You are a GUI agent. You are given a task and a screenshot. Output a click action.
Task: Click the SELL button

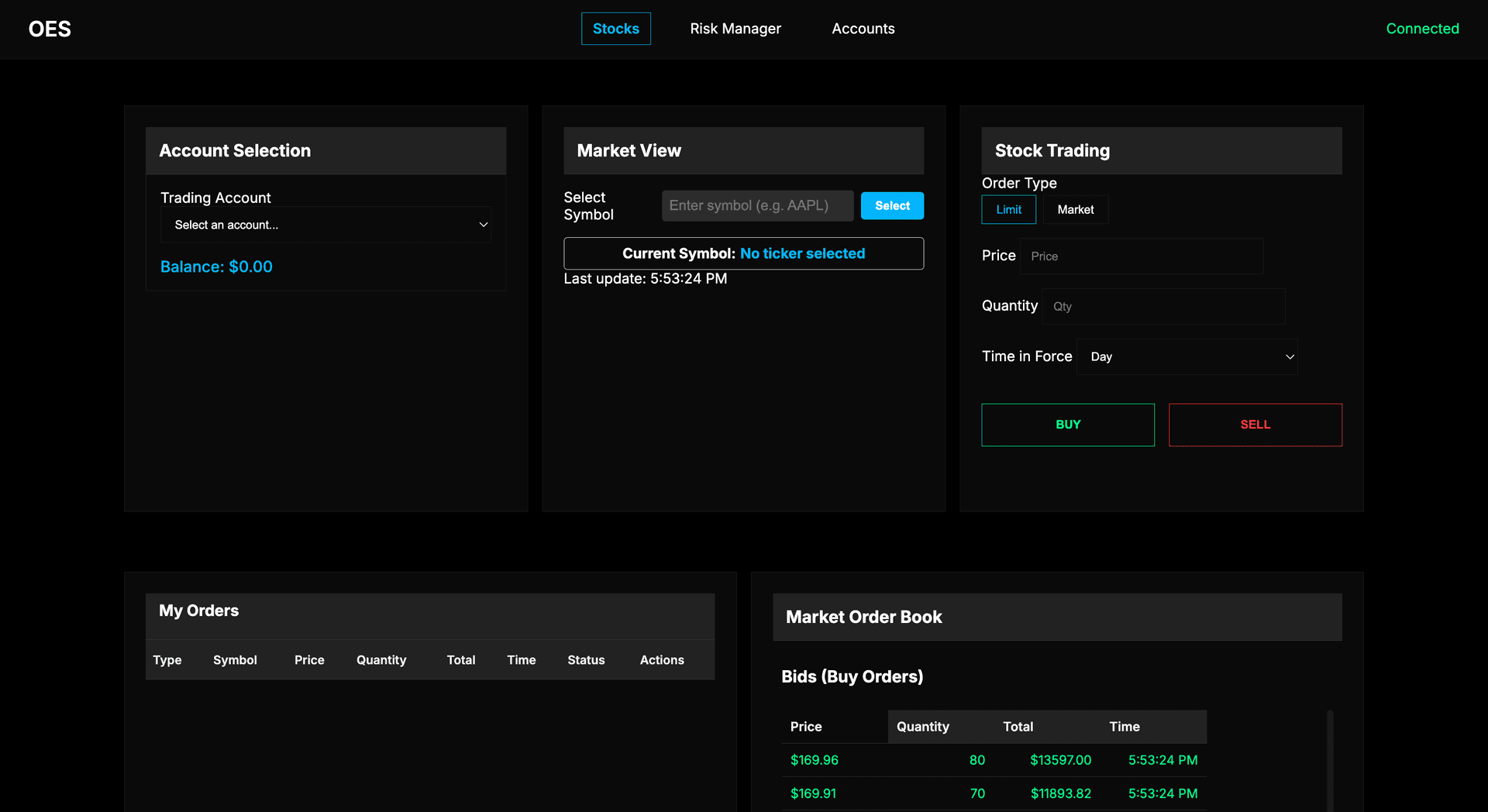pyautogui.click(x=1255, y=424)
